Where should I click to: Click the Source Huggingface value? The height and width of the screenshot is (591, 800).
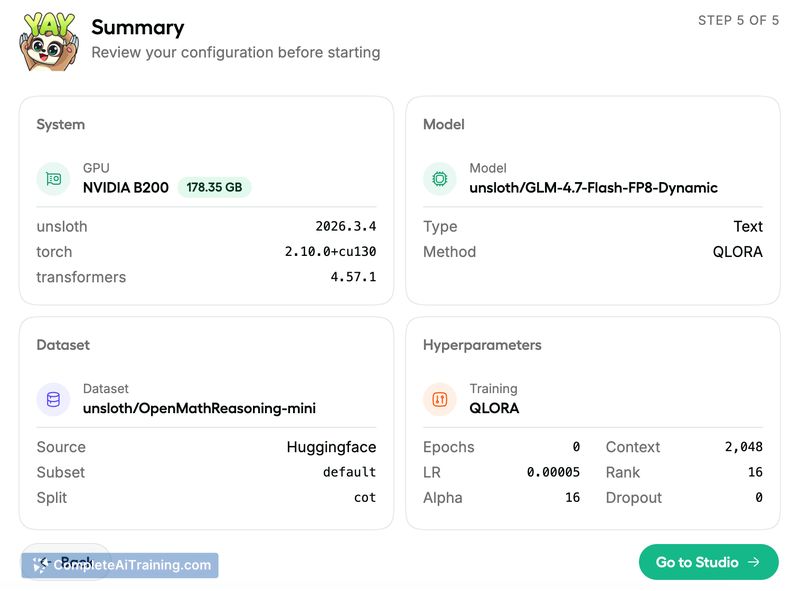331,447
